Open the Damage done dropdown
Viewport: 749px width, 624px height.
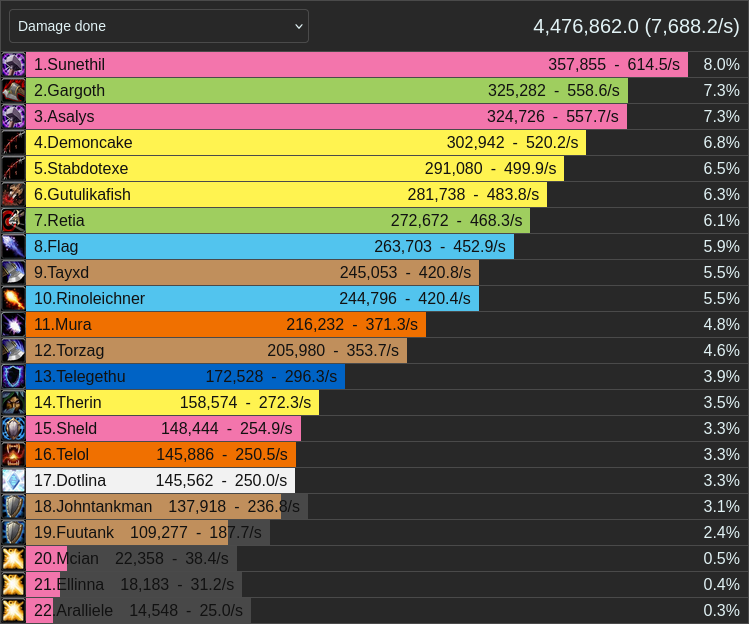[x=159, y=26]
